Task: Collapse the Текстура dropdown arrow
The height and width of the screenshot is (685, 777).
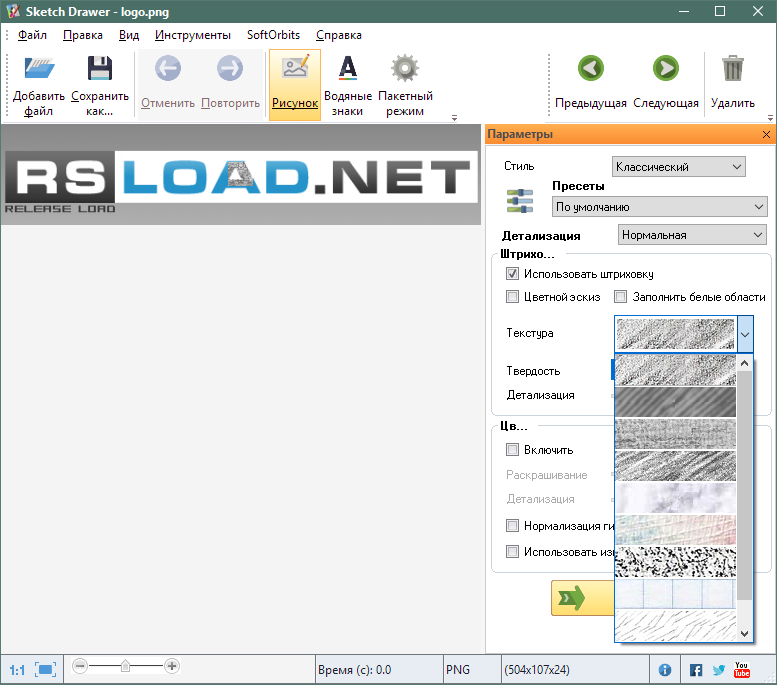Action: pyautogui.click(x=745, y=334)
